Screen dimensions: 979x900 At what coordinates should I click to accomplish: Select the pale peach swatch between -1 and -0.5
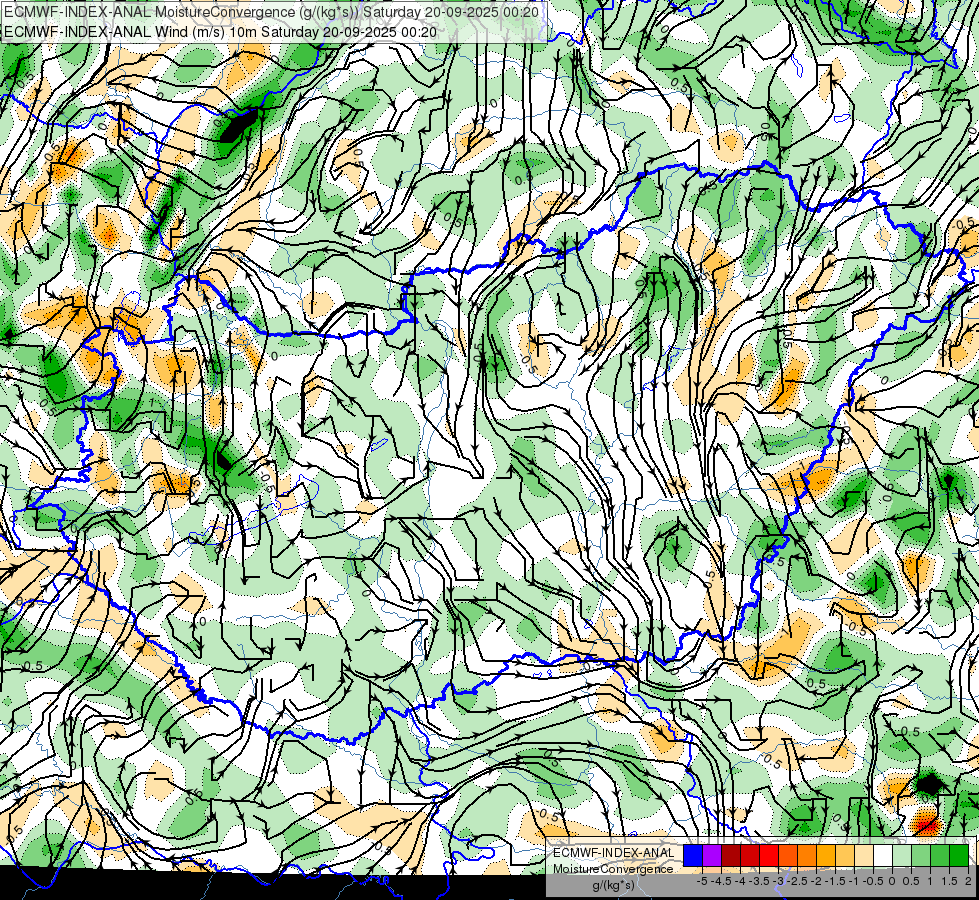point(863,855)
